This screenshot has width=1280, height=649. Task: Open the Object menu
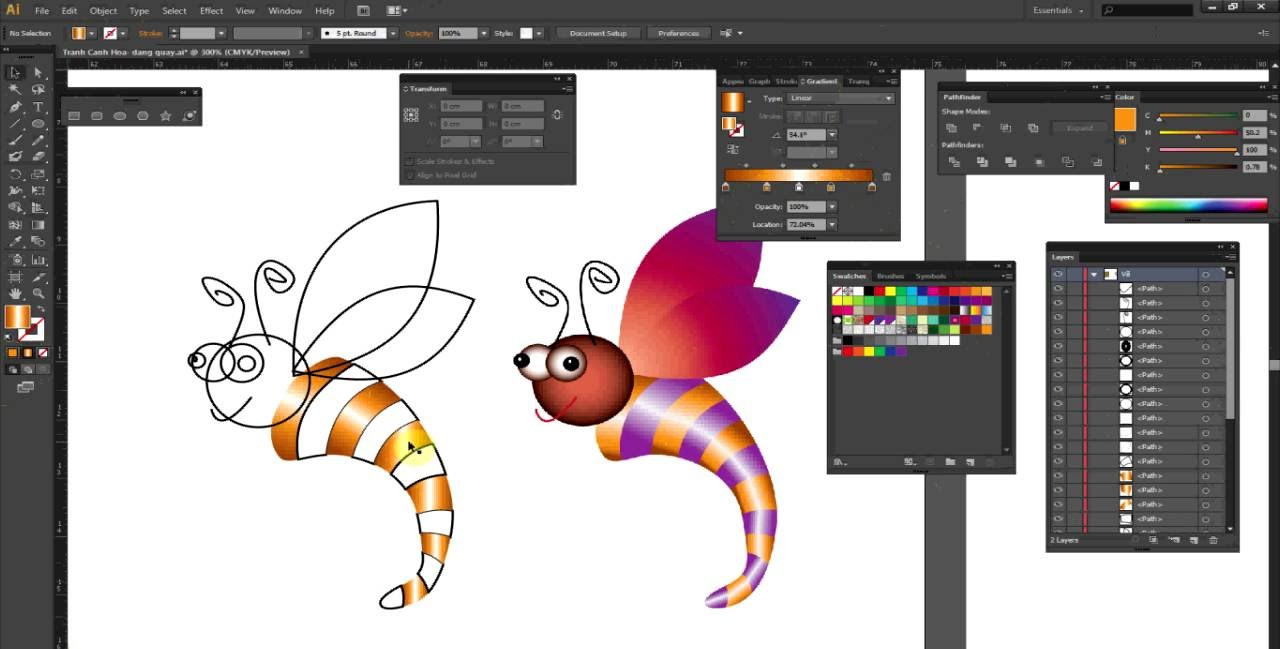coord(103,11)
